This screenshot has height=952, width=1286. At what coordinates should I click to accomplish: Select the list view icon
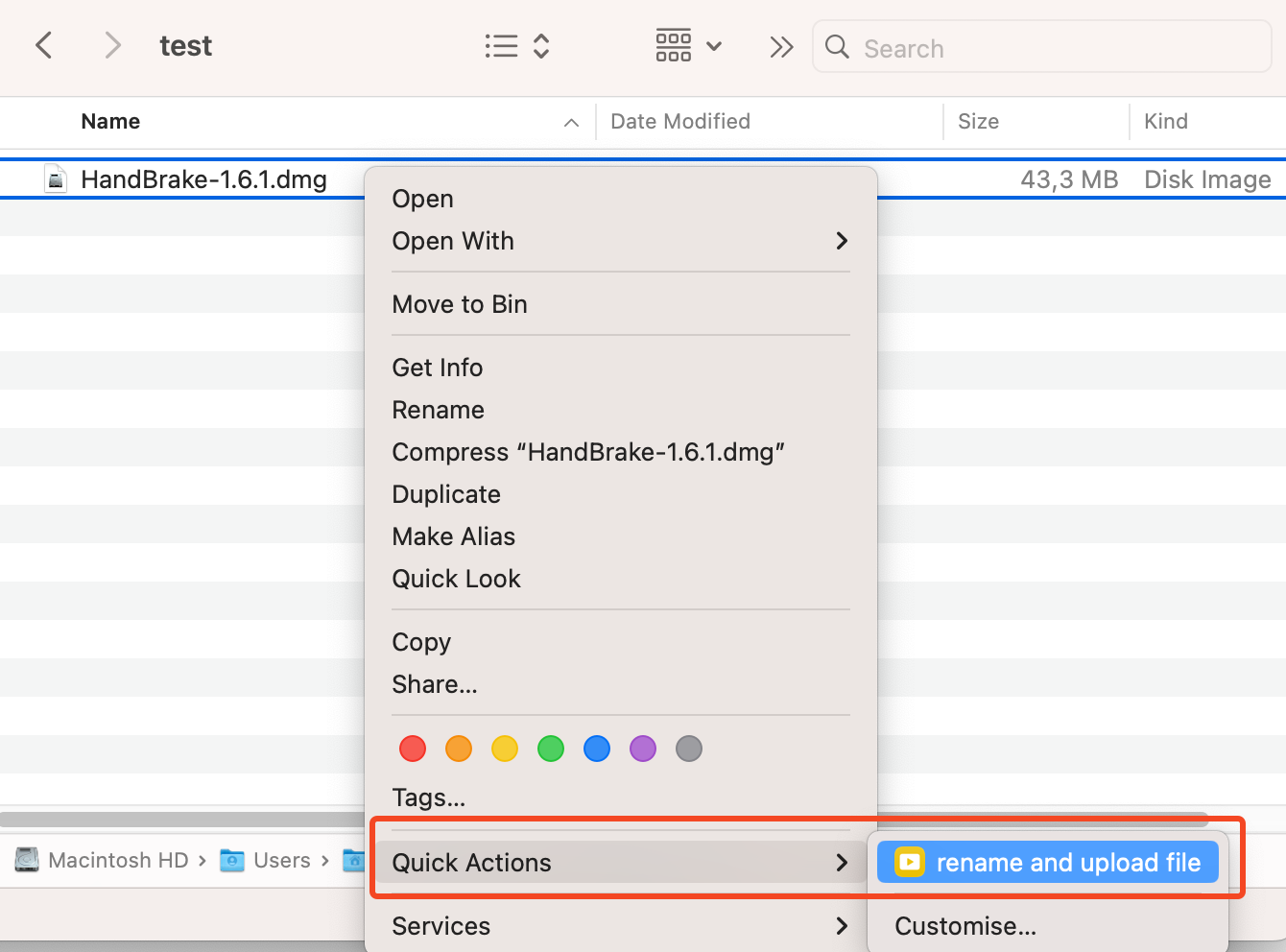501,45
